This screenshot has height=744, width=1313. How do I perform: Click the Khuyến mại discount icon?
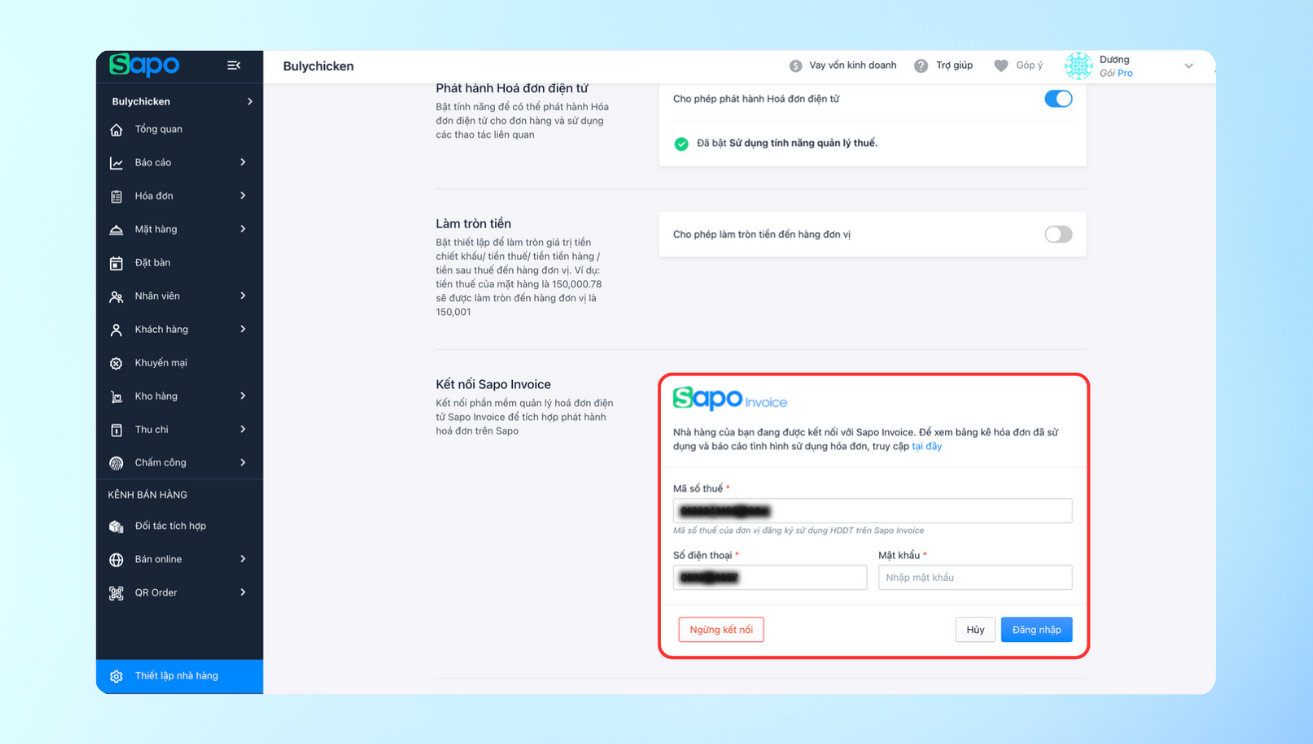116,363
